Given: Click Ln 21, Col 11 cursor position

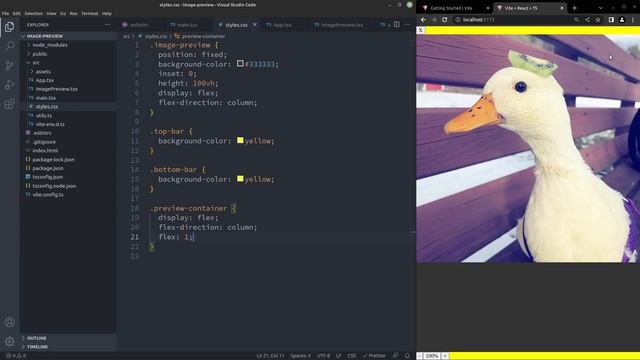Looking at the screenshot, I should [x=270, y=356].
